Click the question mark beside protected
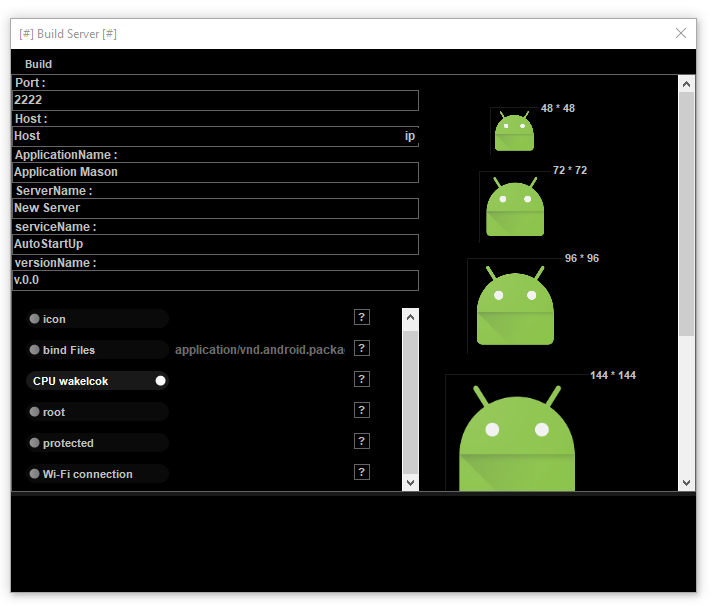715x609 pixels. click(362, 441)
